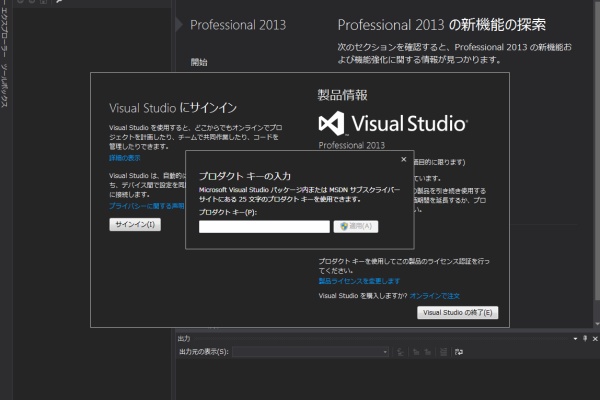
Task: Close the 出力 output panel
Action: tap(593, 339)
